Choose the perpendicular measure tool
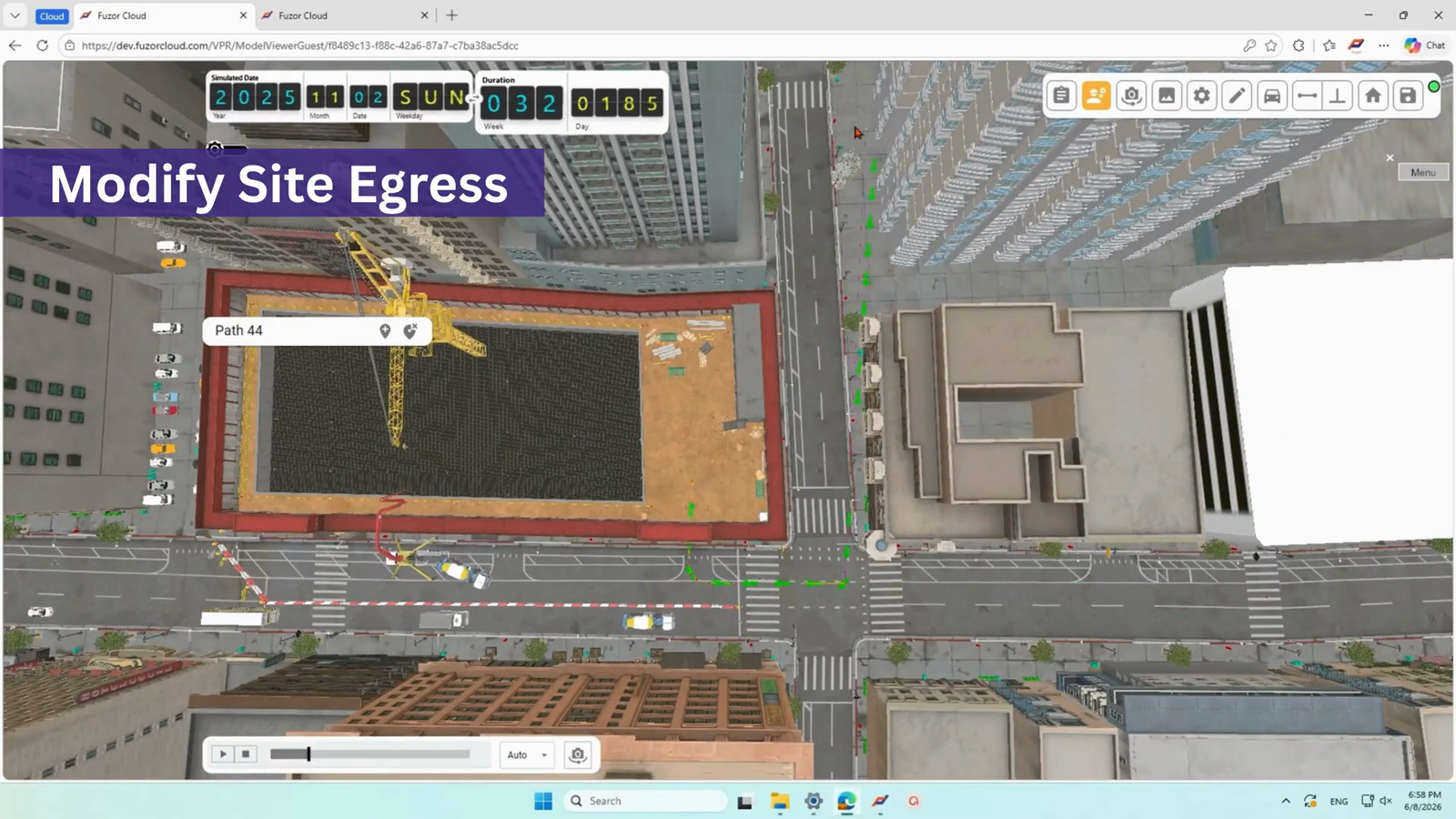The width and height of the screenshot is (1456, 819). [x=1338, y=96]
